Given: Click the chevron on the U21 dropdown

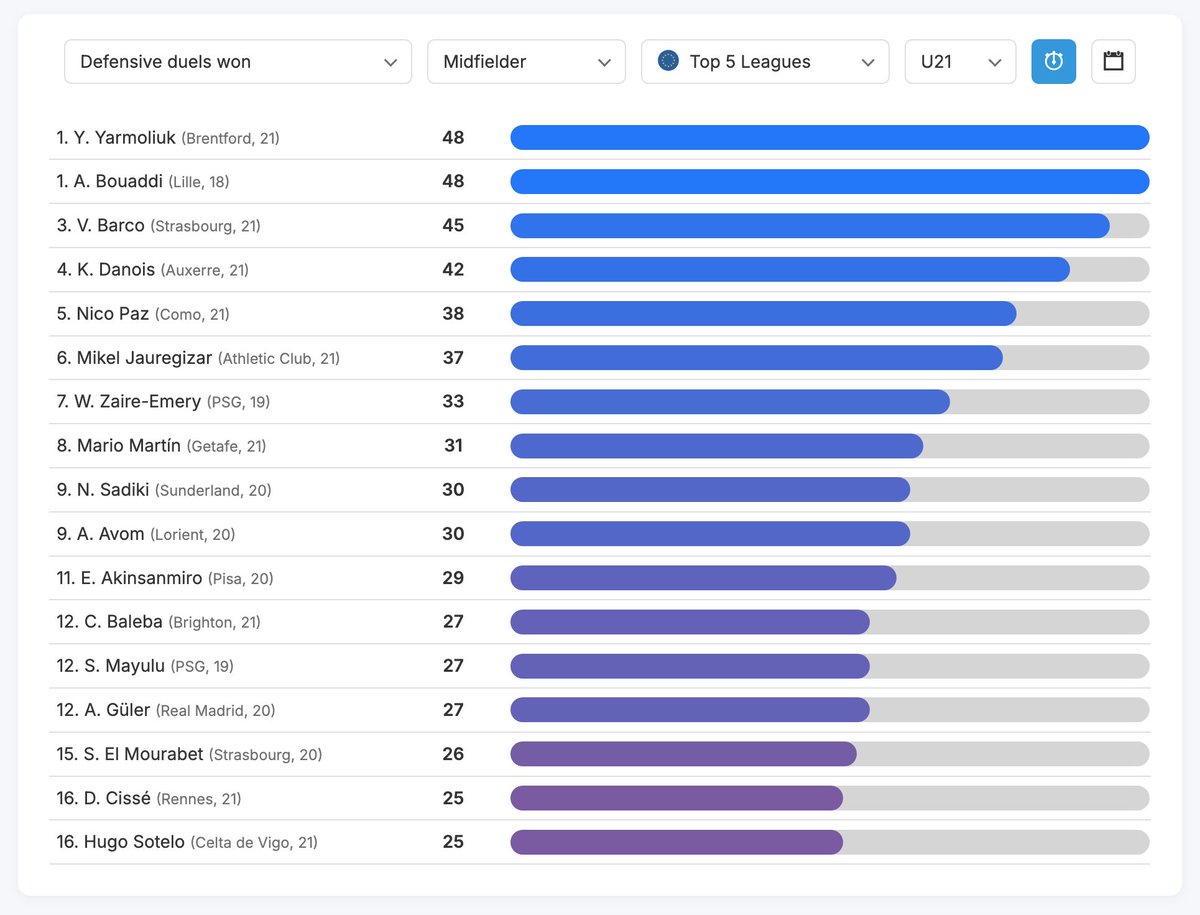Looking at the screenshot, I should [996, 61].
